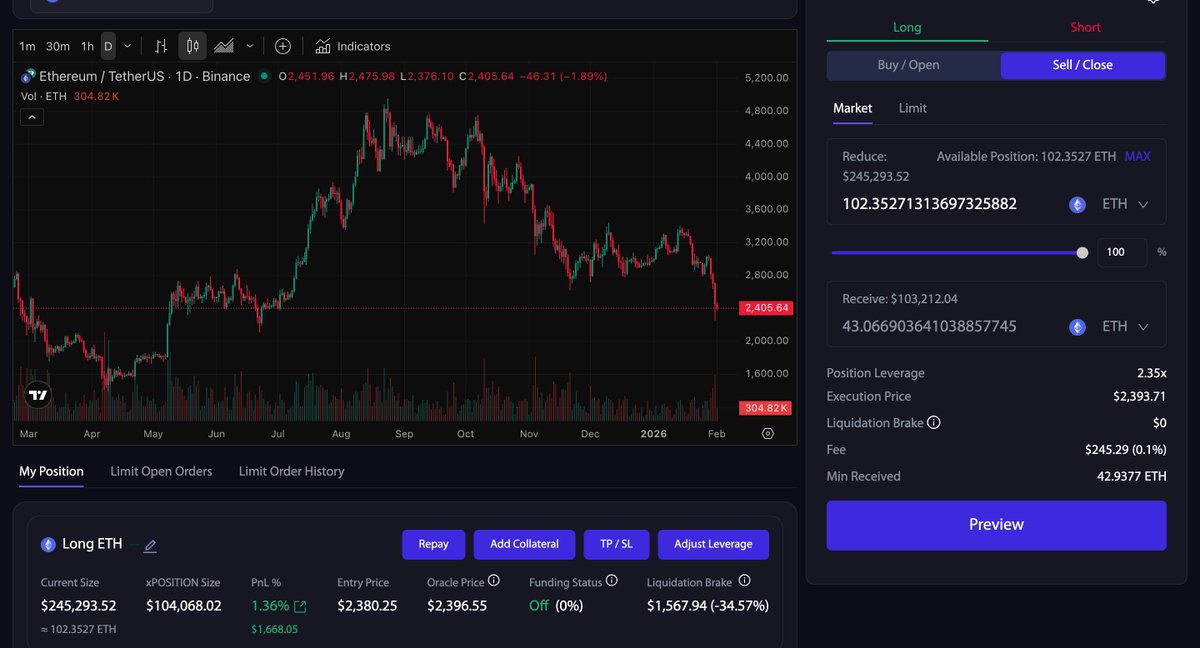
Task: Switch to the Short side
Action: pyautogui.click(x=1085, y=28)
